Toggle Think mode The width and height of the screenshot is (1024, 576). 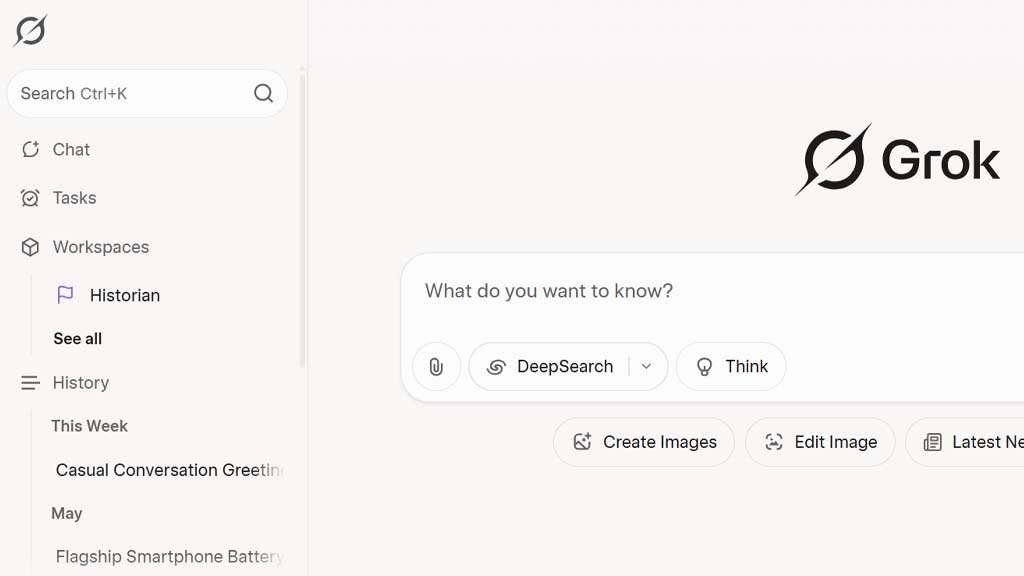pos(731,366)
